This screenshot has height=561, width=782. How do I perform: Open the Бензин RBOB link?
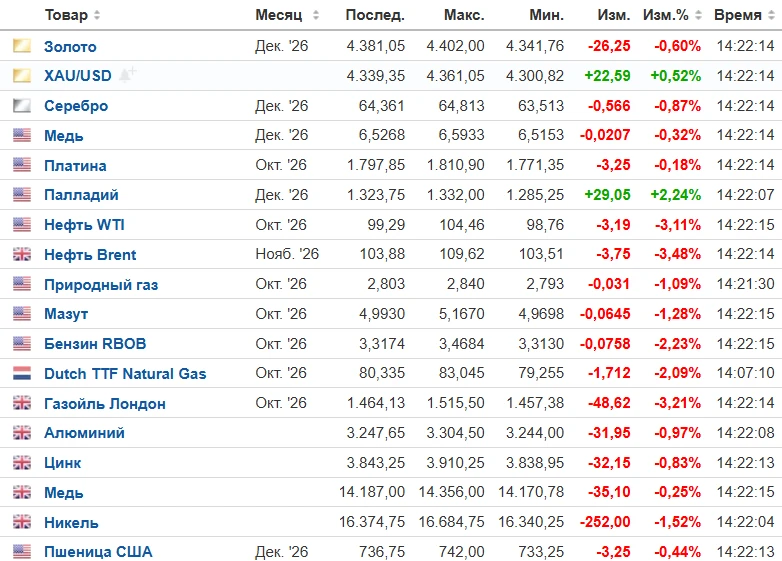click(95, 344)
